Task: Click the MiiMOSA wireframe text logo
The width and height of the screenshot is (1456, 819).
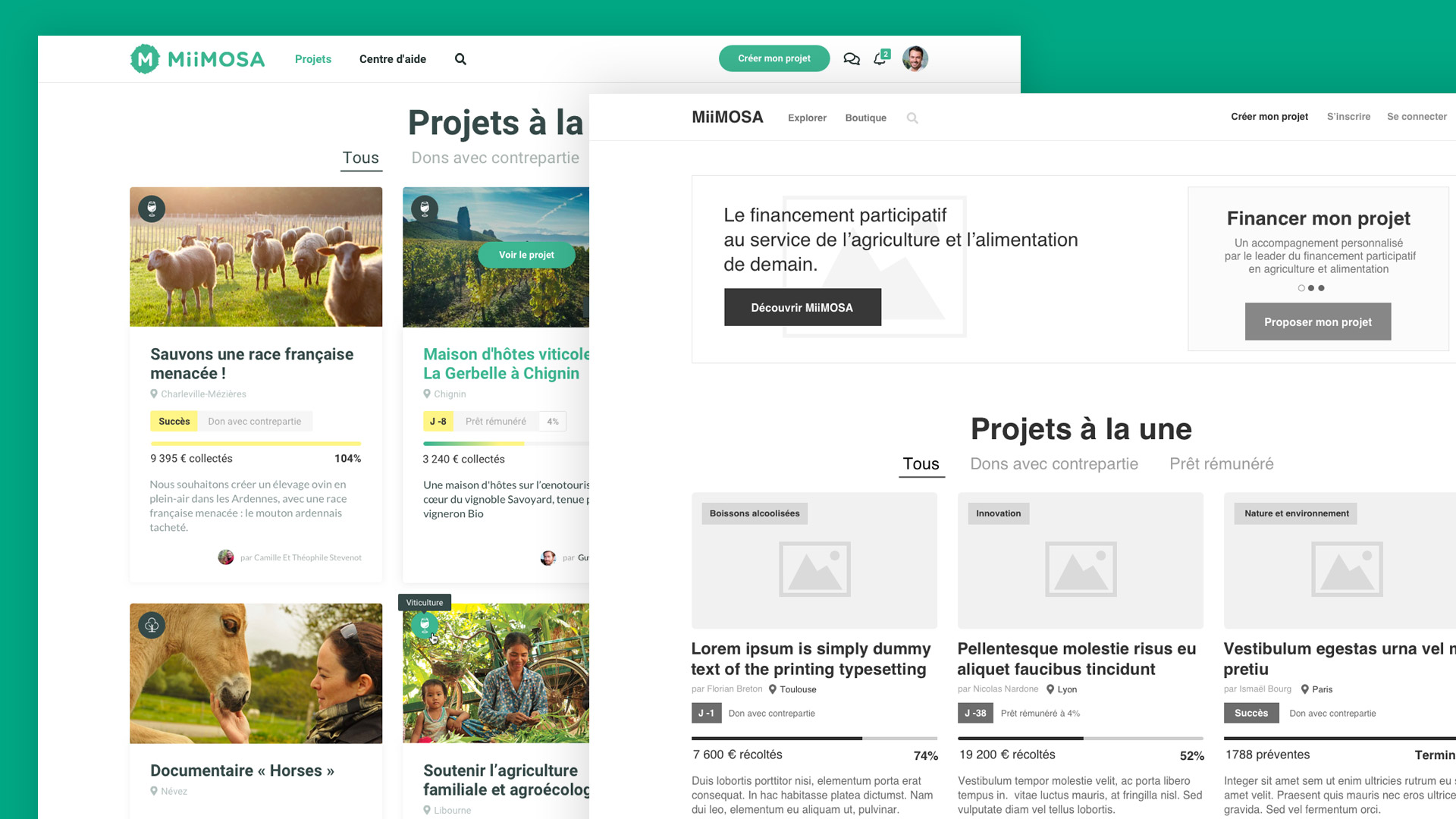Action: (727, 117)
